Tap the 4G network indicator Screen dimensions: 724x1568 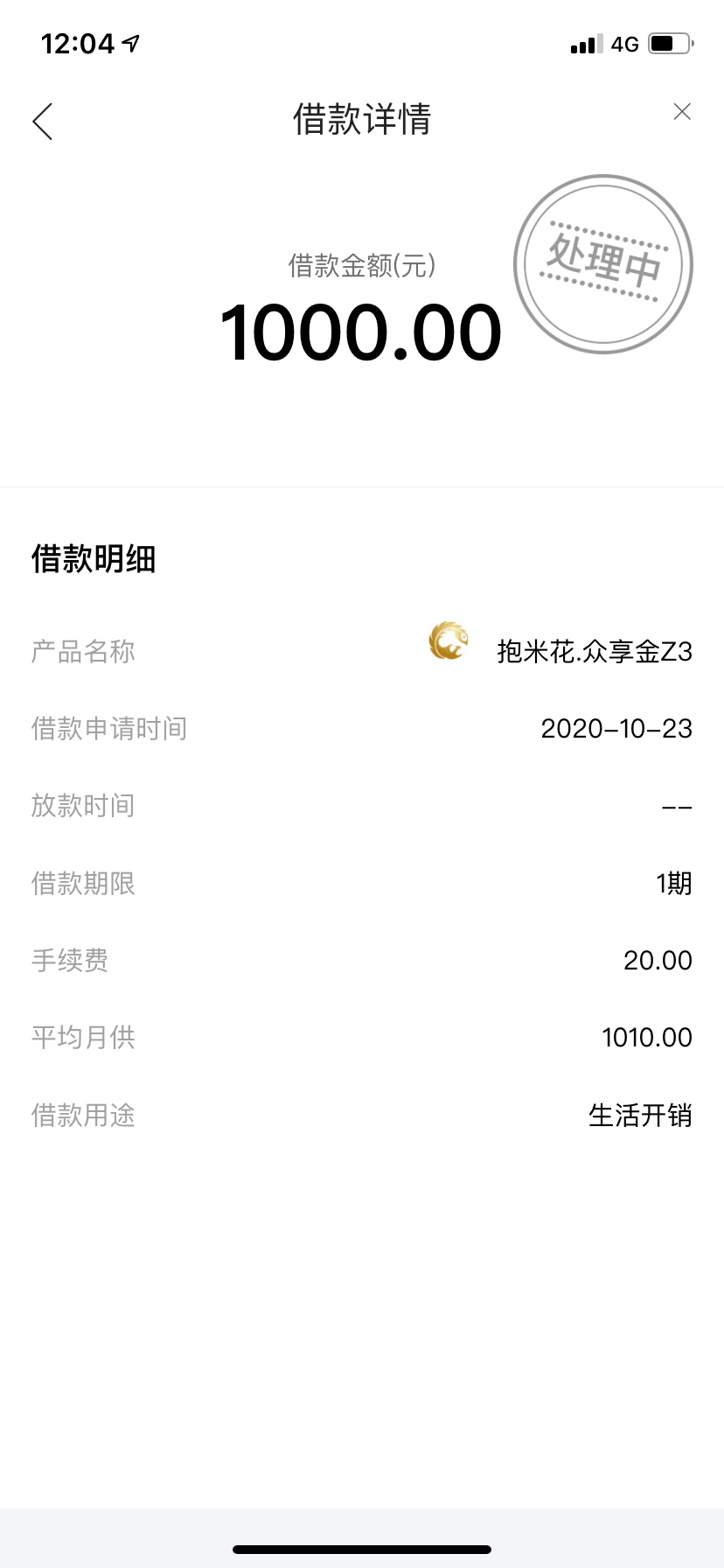[625, 44]
